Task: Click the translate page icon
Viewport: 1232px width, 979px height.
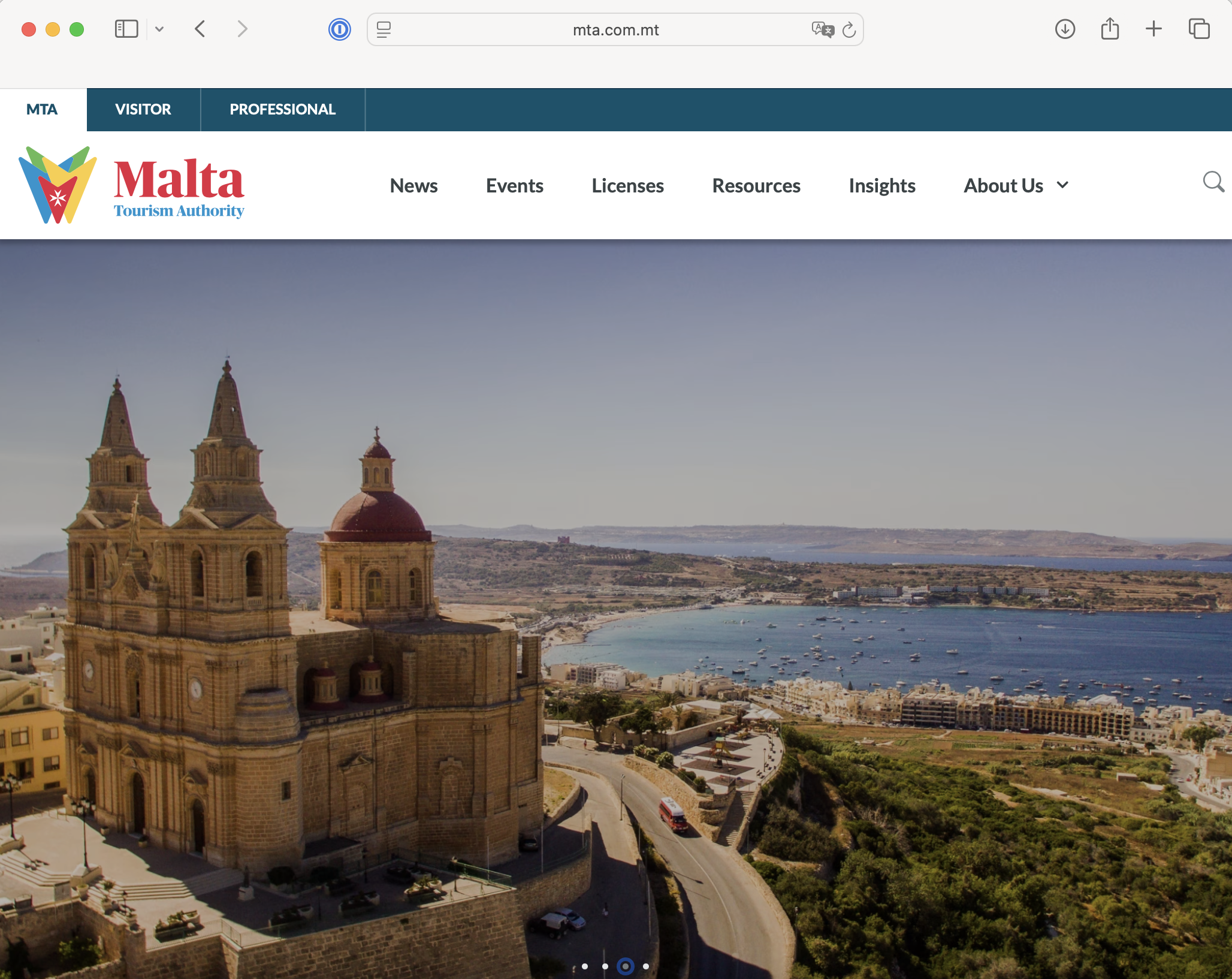Action: coord(822,29)
